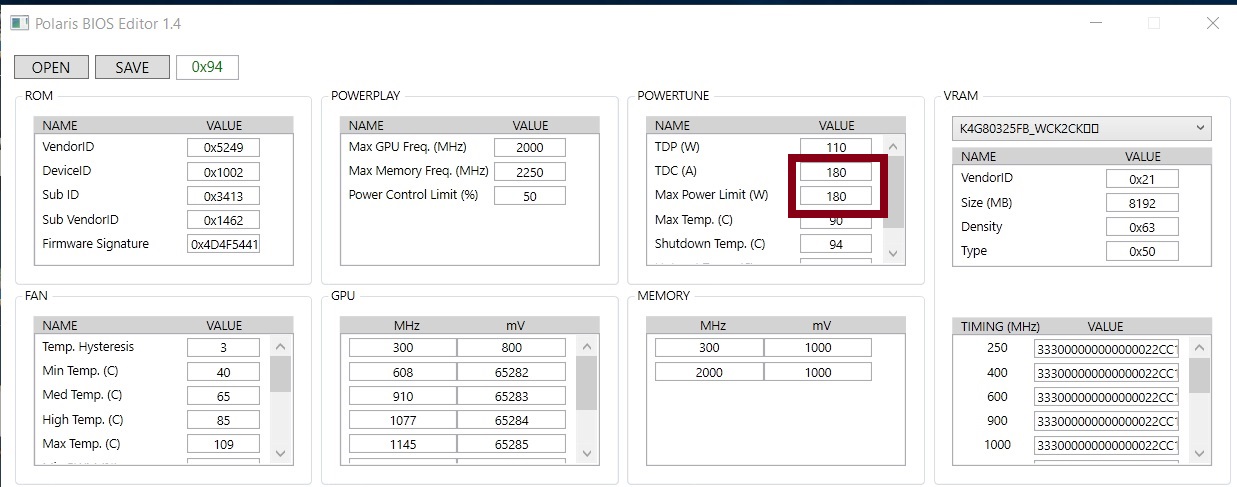Click the Polaris BIOS Editor app icon
The width and height of the screenshot is (1237, 487).
tap(19, 23)
